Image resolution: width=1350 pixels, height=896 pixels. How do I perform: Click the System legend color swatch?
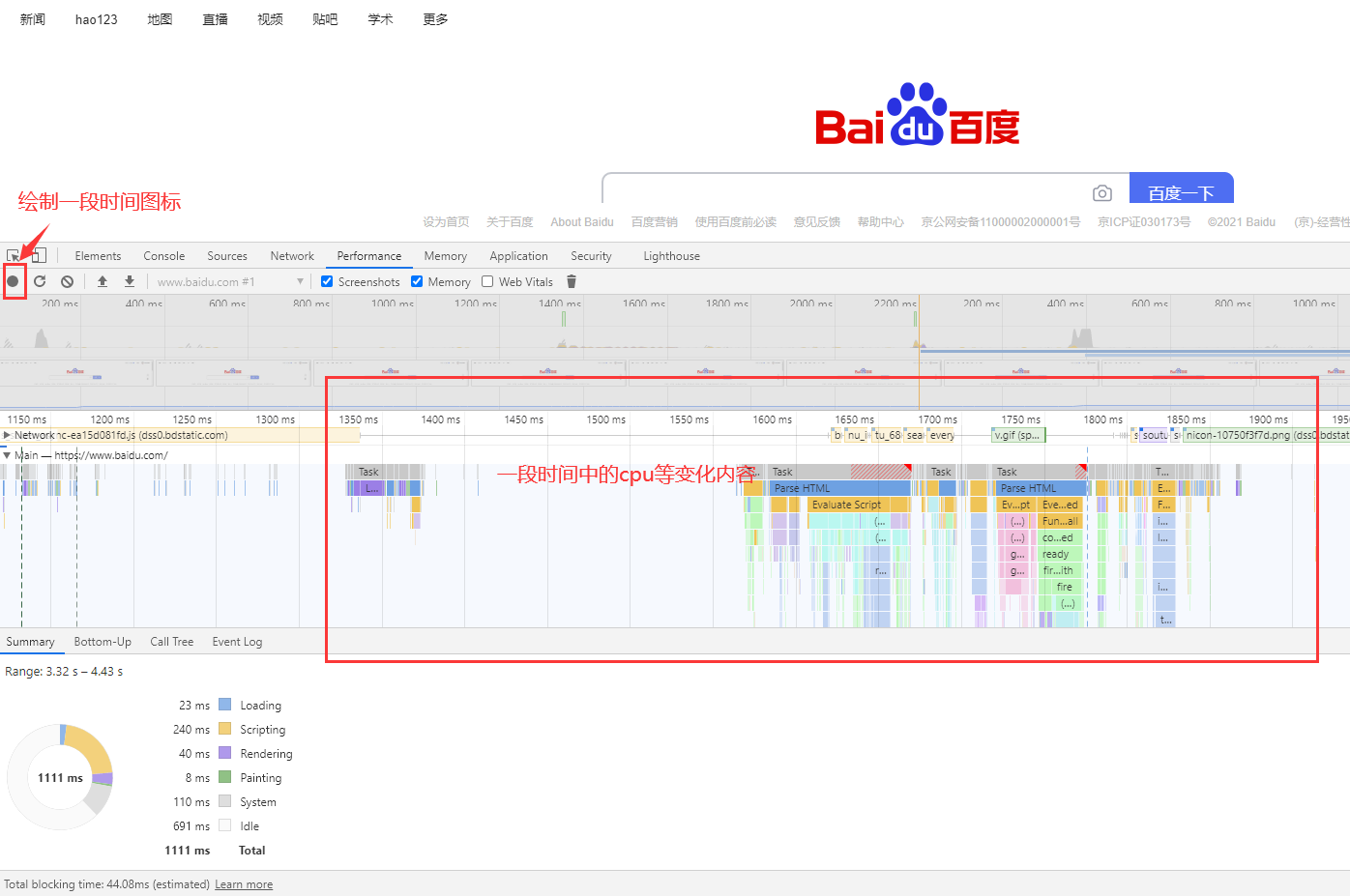(225, 801)
